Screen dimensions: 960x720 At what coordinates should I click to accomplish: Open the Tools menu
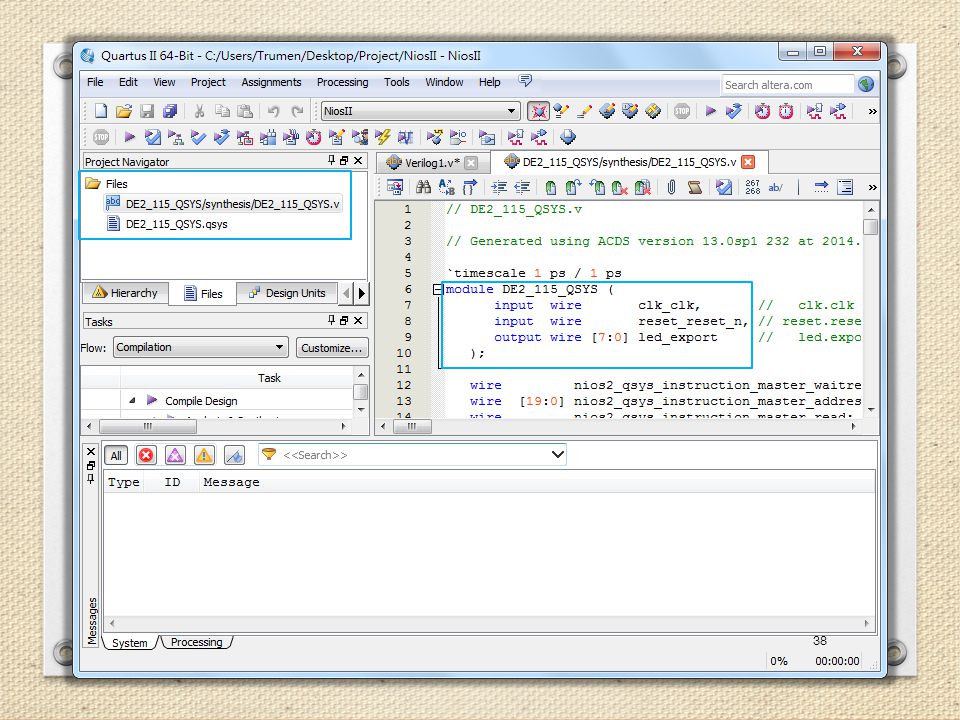396,82
